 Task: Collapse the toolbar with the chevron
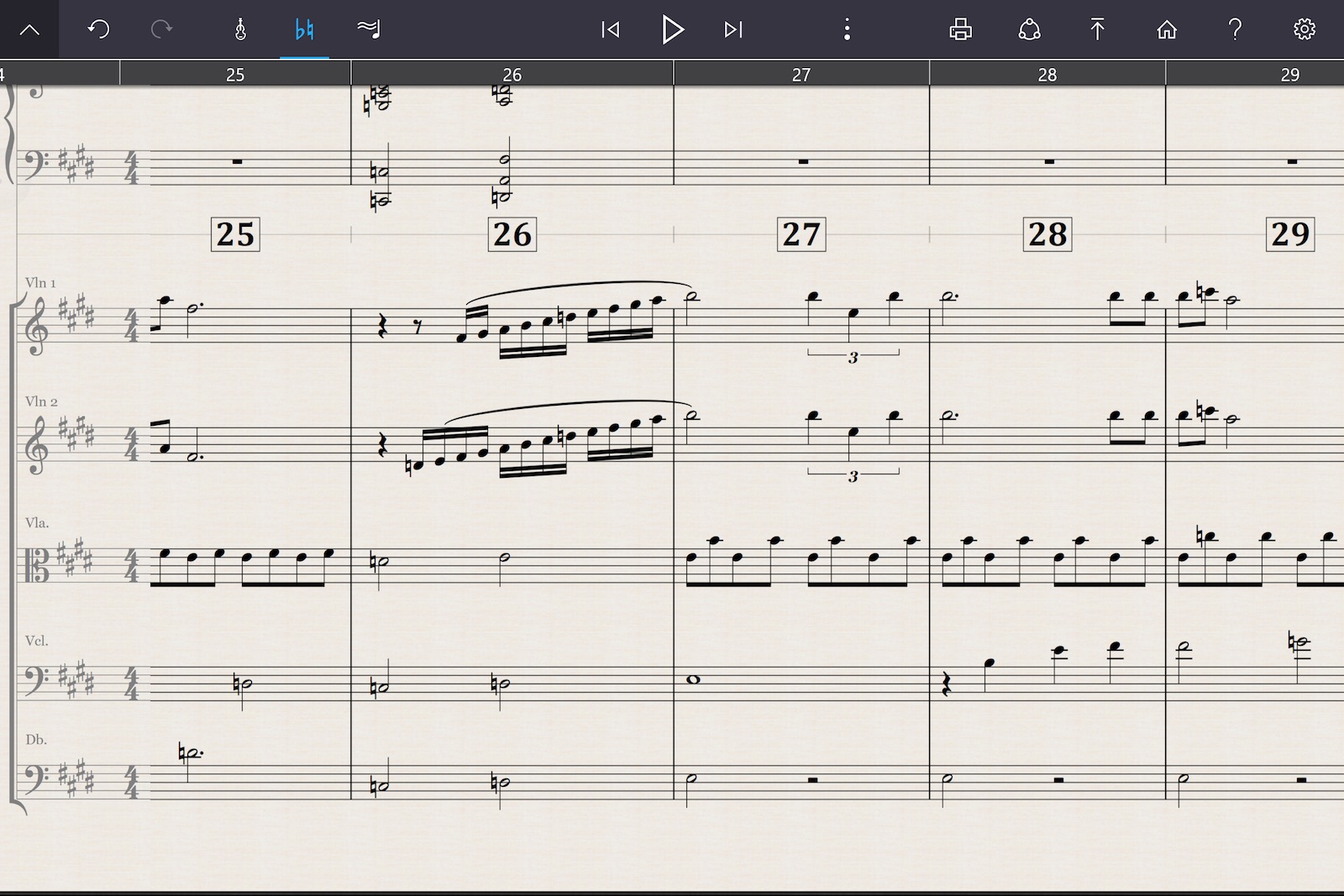click(x=29, y=29)
